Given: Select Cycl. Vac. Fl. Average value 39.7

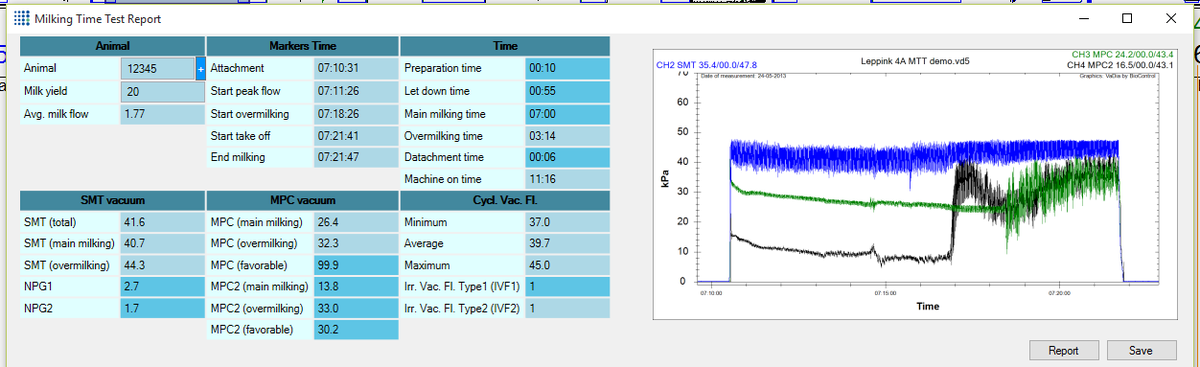Looking at the screenshot, I should pos(566,244).
